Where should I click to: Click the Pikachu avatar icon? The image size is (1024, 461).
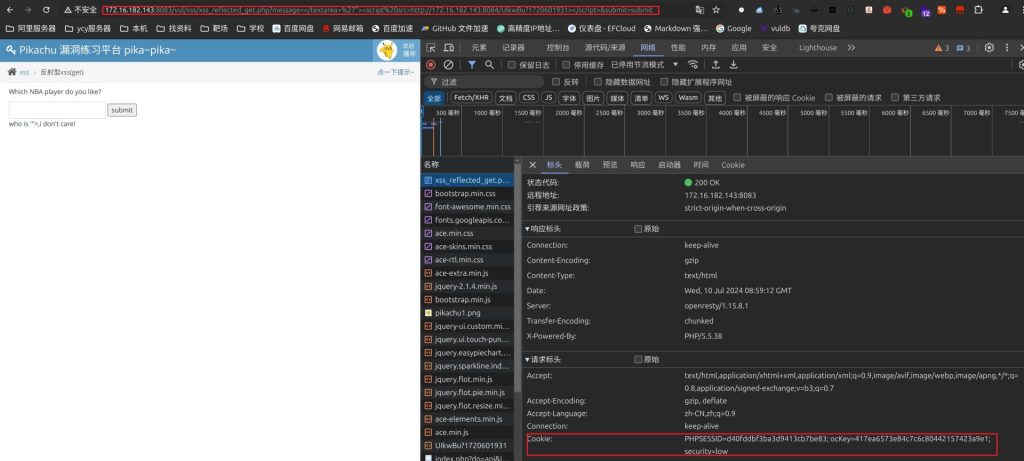tap(387, 50)
